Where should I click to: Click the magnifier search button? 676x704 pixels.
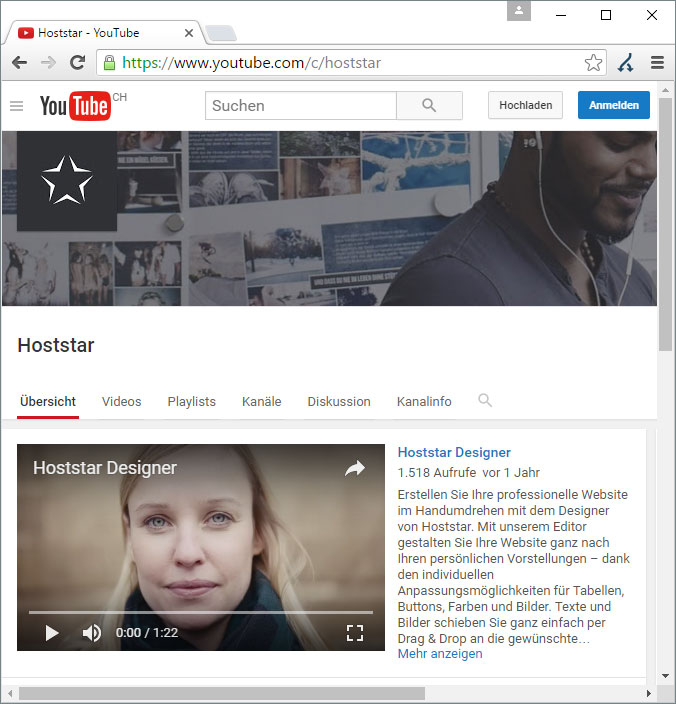429,106
